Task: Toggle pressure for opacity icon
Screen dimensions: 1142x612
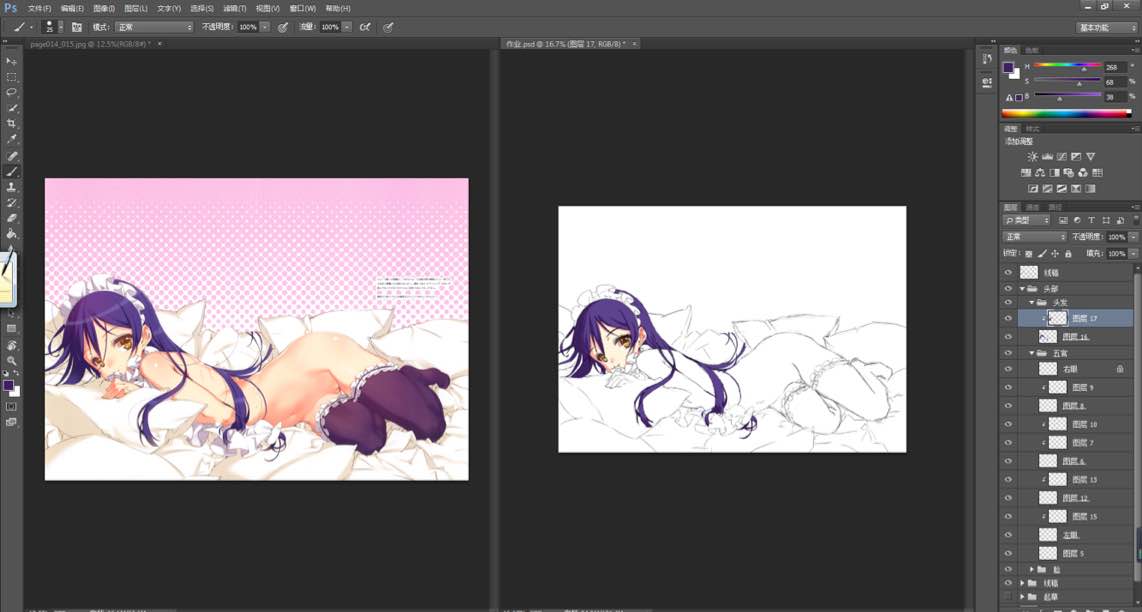Action: click(283, 27)
